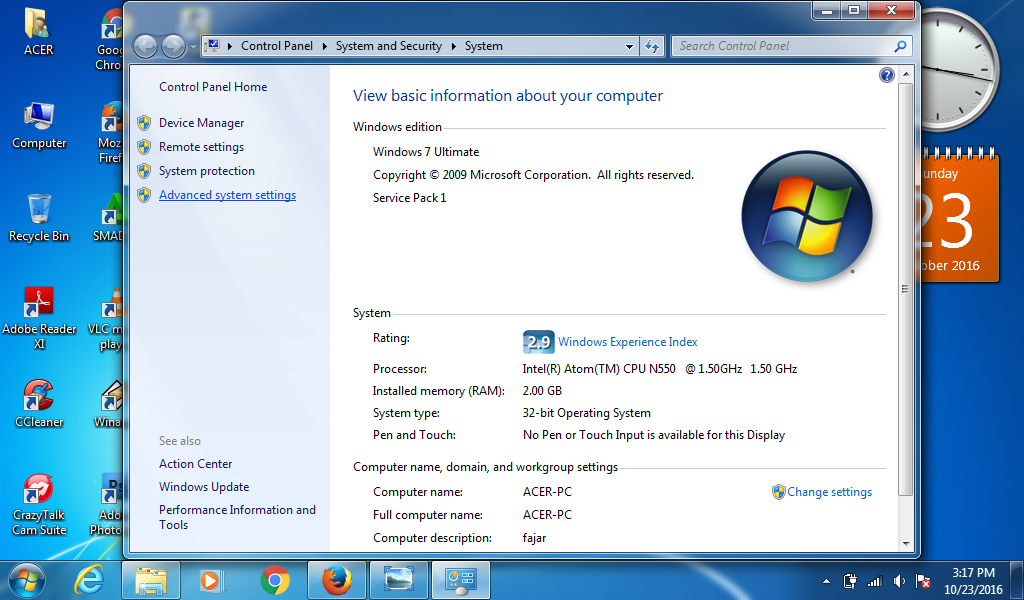Open Action Center under See also
1024x600 pixels.
point(195,464)
